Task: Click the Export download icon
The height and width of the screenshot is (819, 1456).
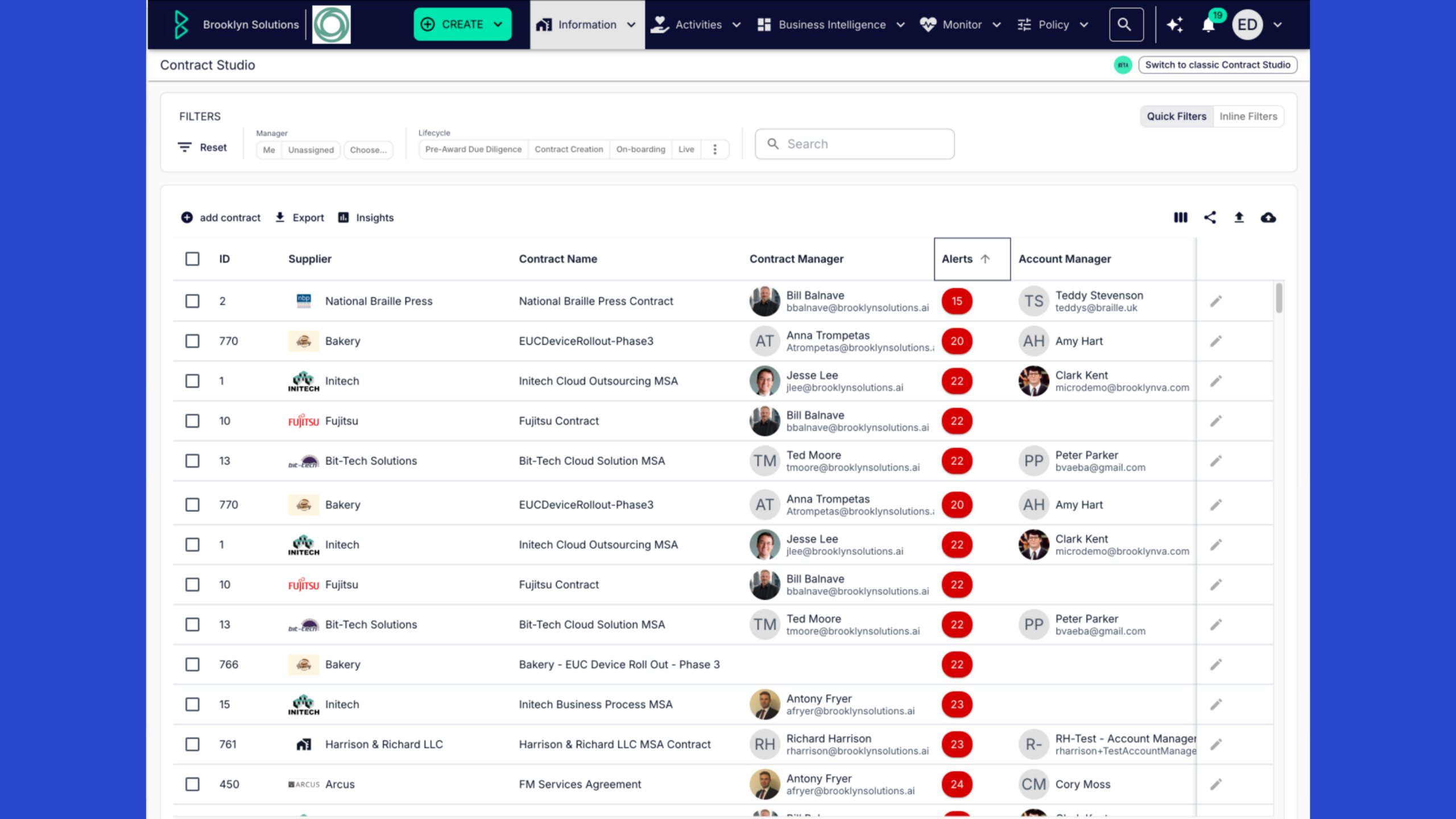Action: pyautogui.click(x=280, y=217)
